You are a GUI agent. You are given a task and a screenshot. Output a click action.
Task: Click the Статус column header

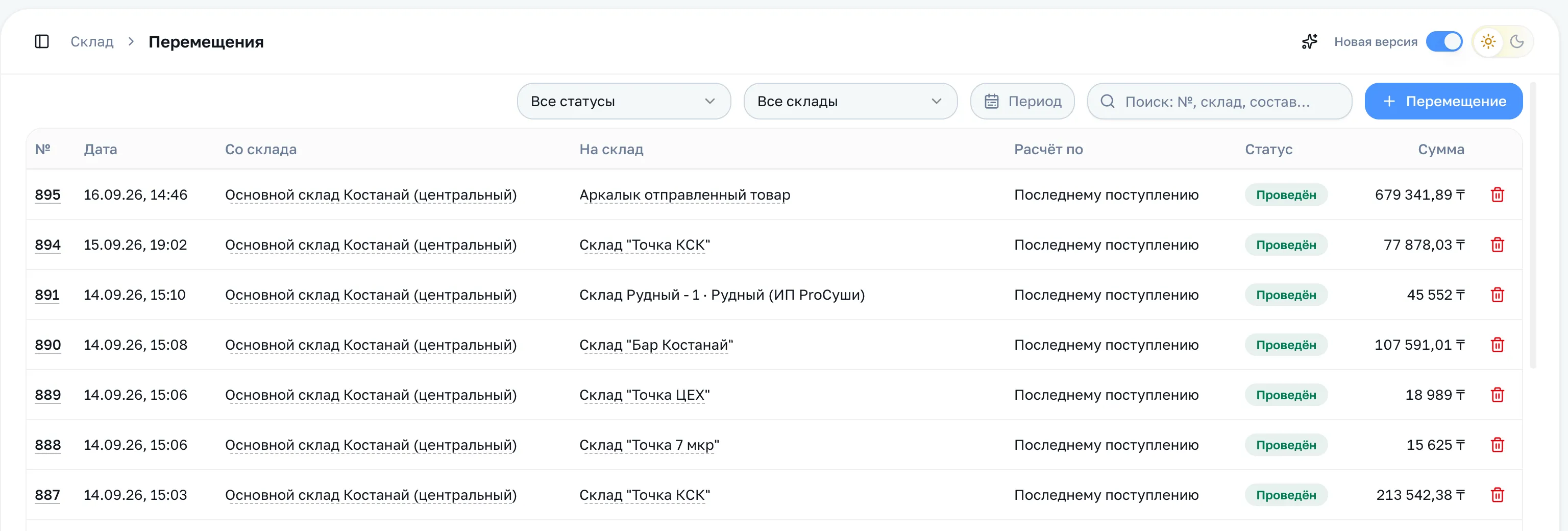click(x=1268, y=149)
